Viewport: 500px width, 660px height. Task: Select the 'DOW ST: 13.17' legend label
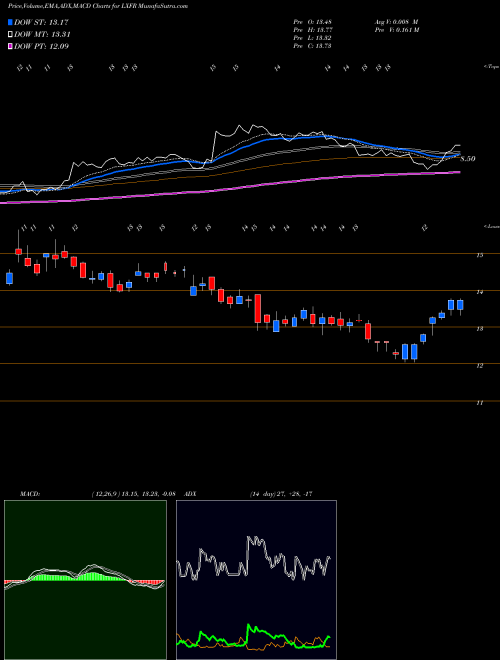[41, 22]
